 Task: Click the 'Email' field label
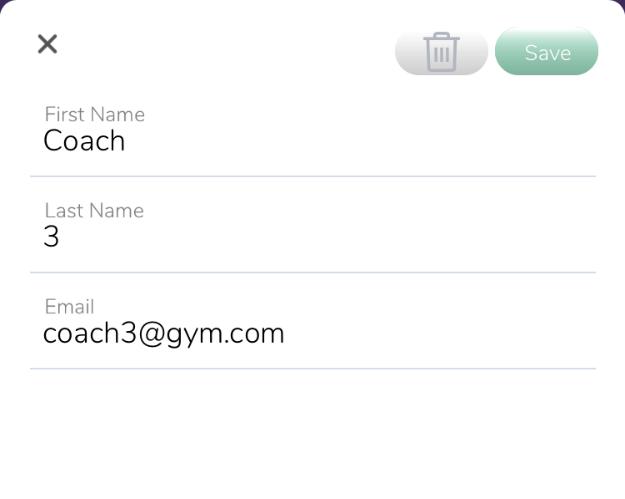69,307
